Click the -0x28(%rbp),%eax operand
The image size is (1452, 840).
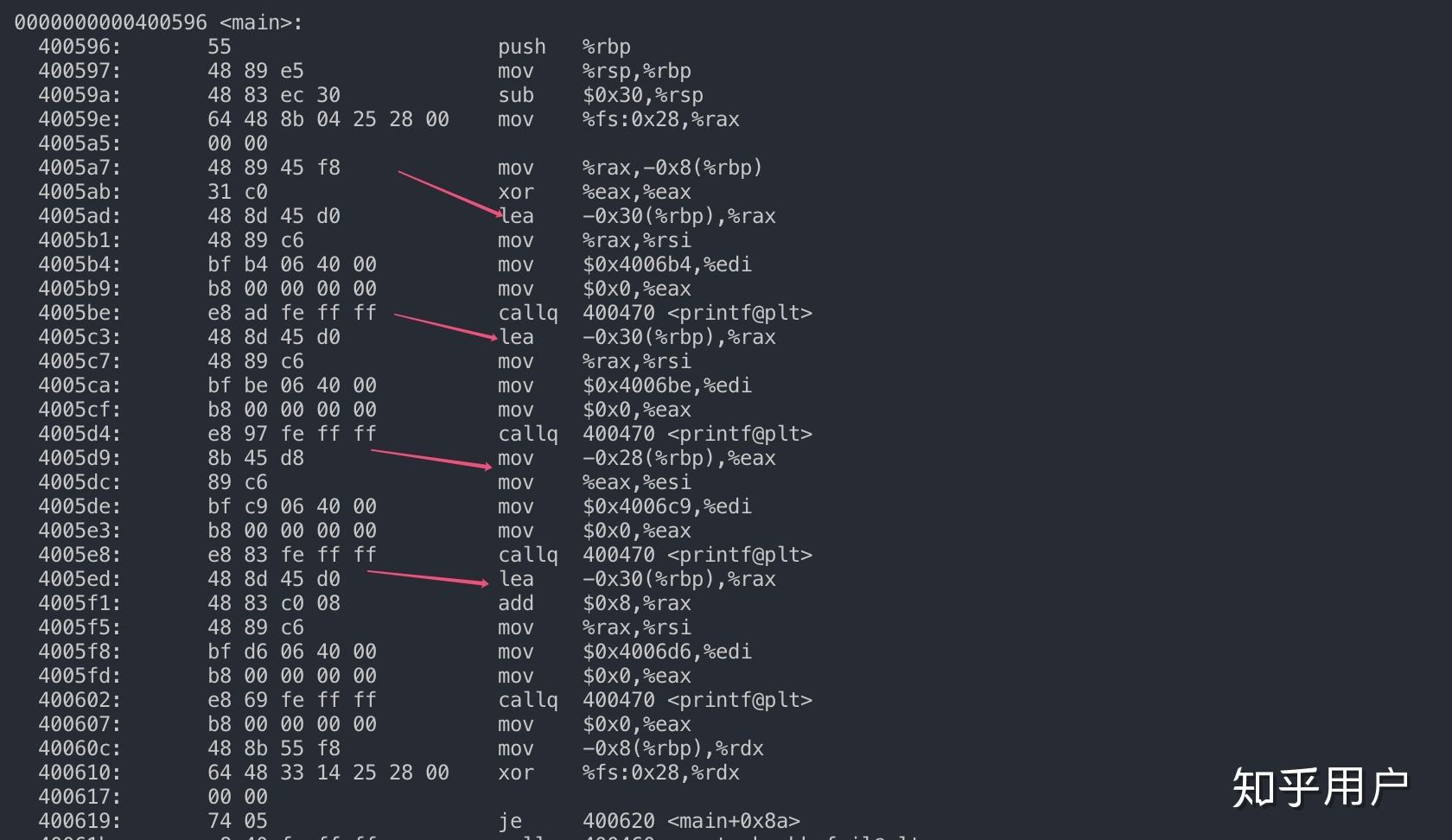678,458
